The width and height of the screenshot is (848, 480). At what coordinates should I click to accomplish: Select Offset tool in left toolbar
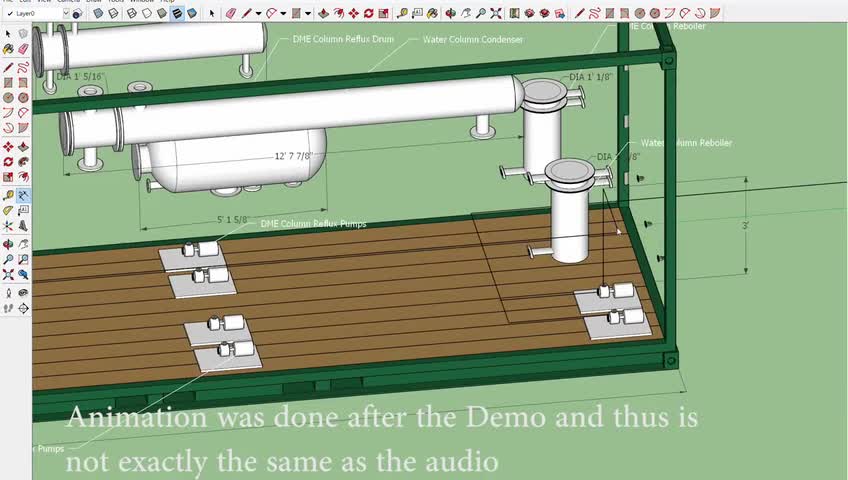tap(23, 177)
